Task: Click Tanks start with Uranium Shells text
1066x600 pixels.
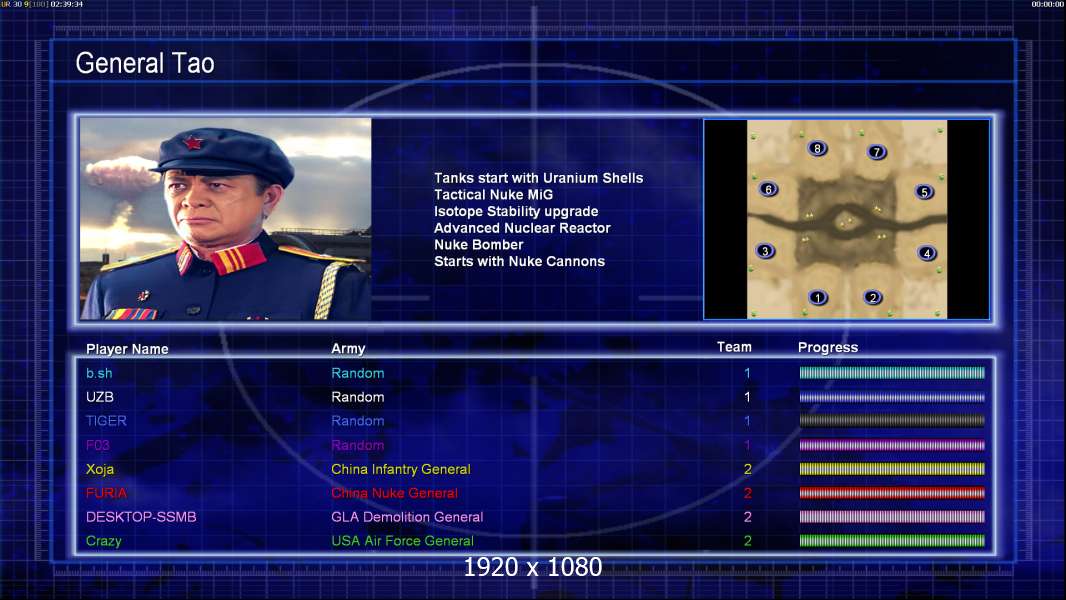Action: pos(538,178)
